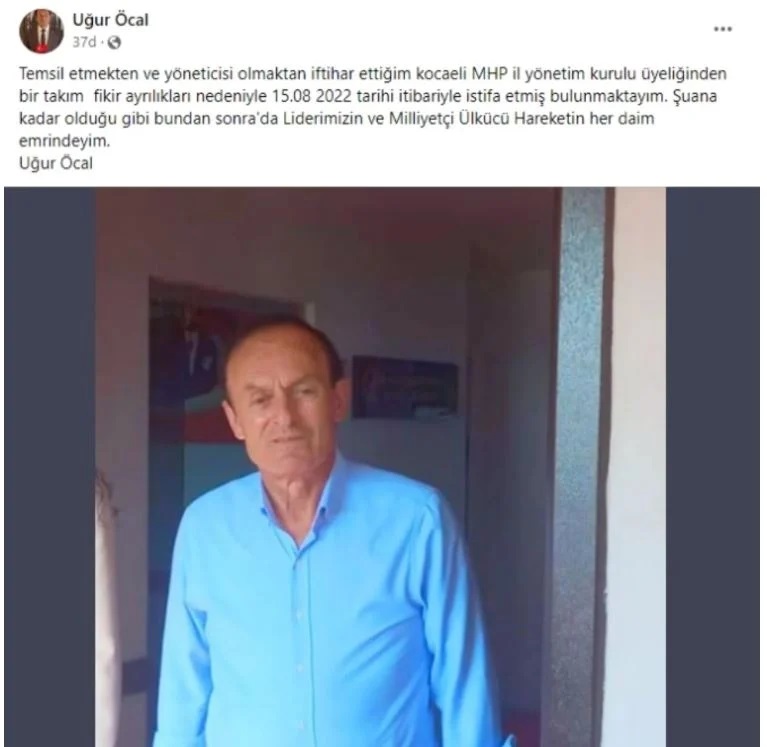Open the Uğur Öcal profile name link
Viewport: 767px width, 747px height.
pos(111,20)
